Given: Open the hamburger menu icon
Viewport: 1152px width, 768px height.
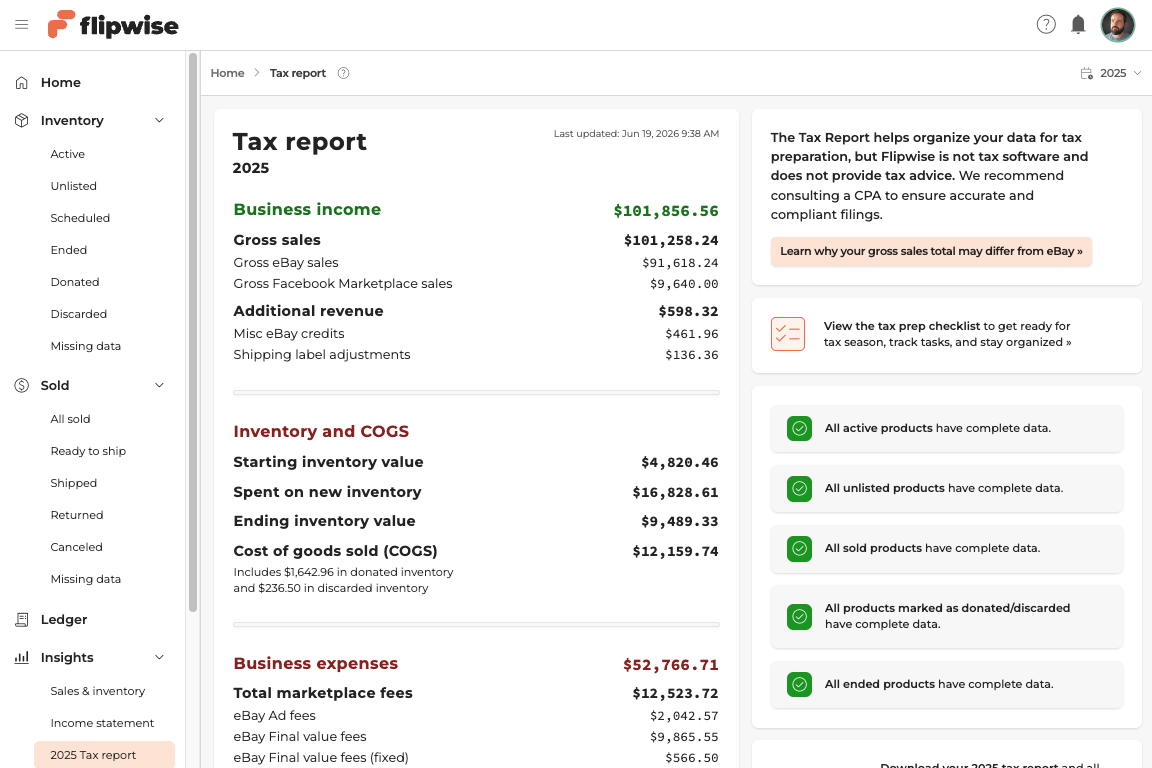Looking at the screenshot, I should coord(21,25).
